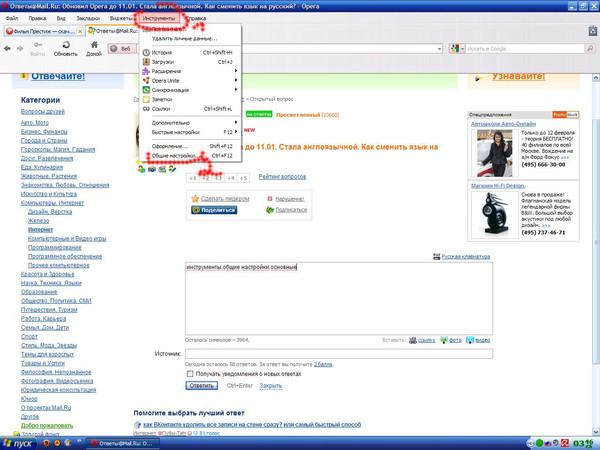Enable Получать уведомления о новых ответах

[190, 374]
